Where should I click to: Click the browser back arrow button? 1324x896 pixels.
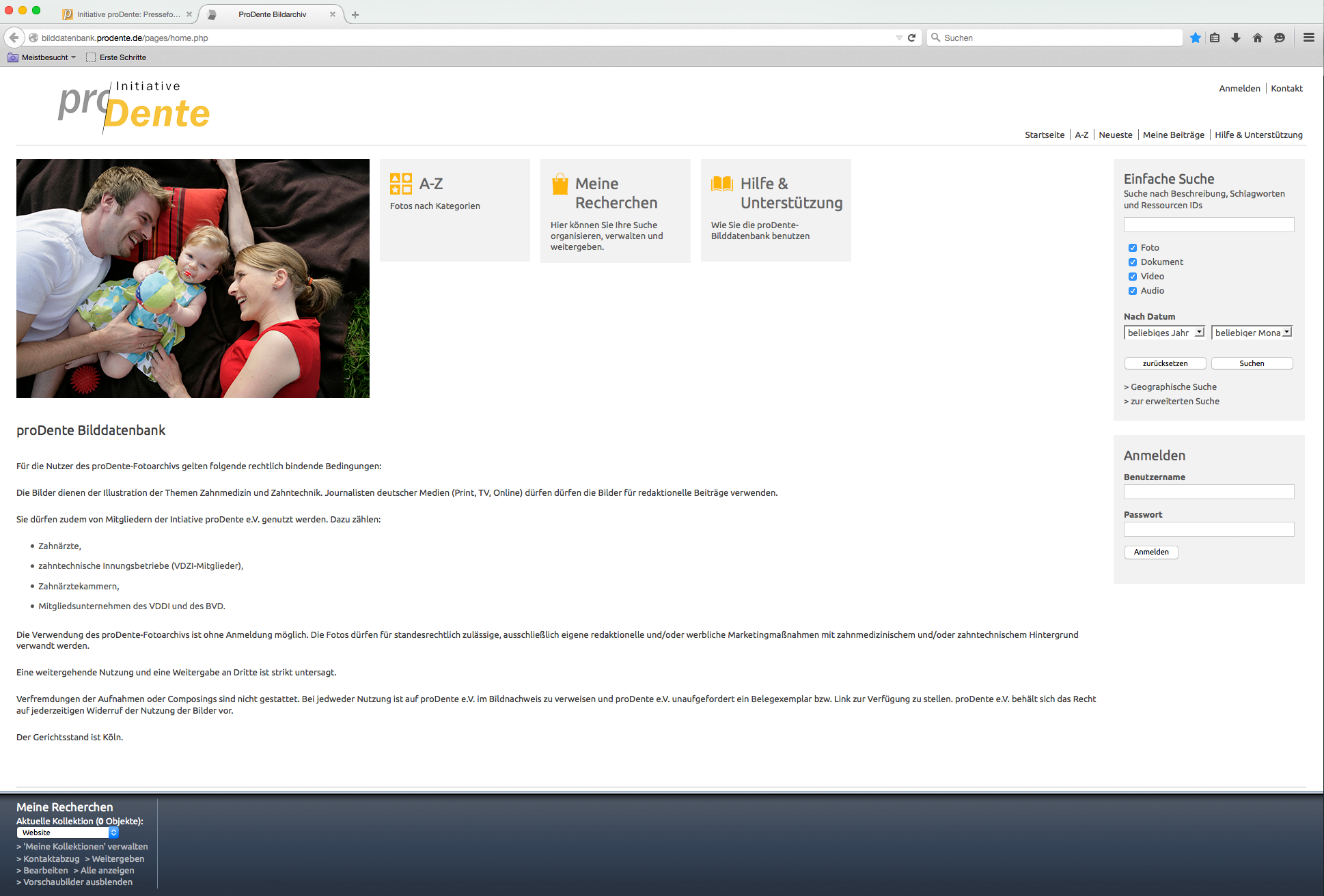(x=14, y=38)
